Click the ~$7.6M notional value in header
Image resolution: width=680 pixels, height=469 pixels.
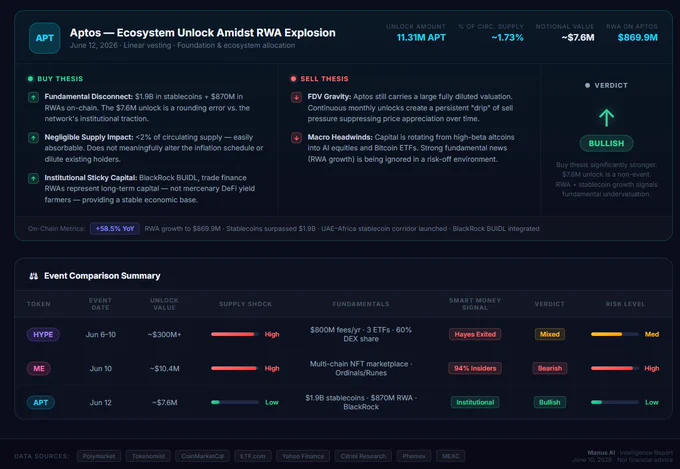point(578,38)
